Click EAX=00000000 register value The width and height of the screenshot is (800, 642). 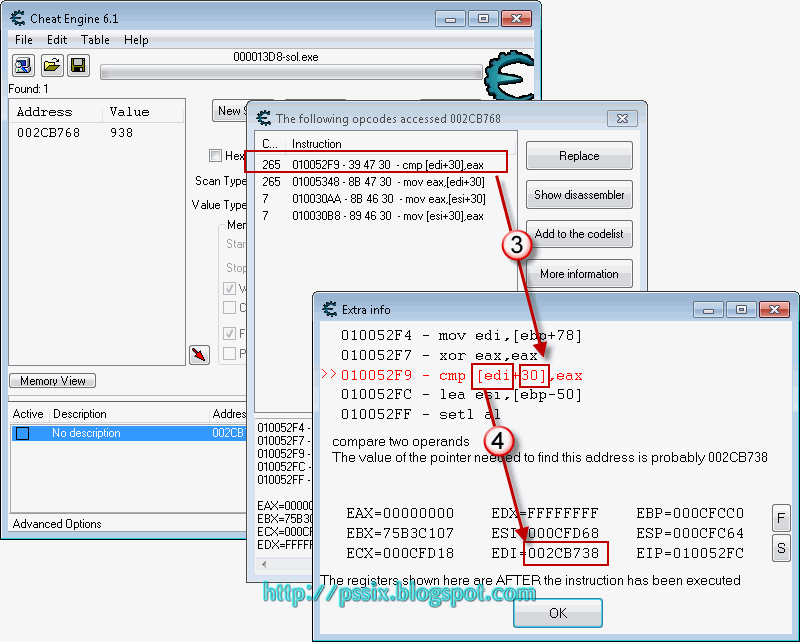[x=399, y=513]
